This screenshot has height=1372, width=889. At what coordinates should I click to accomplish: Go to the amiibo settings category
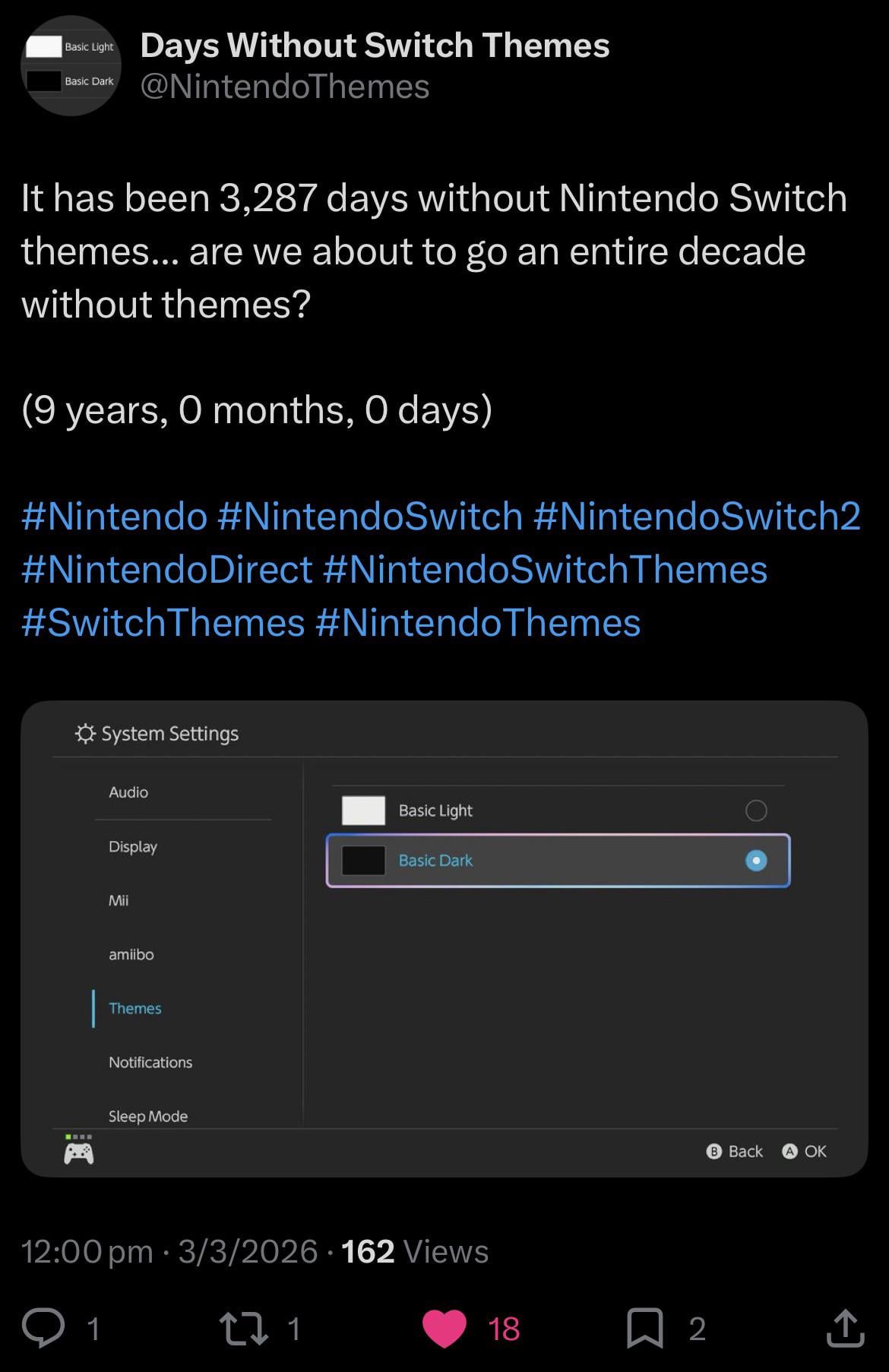pos(131,955)
